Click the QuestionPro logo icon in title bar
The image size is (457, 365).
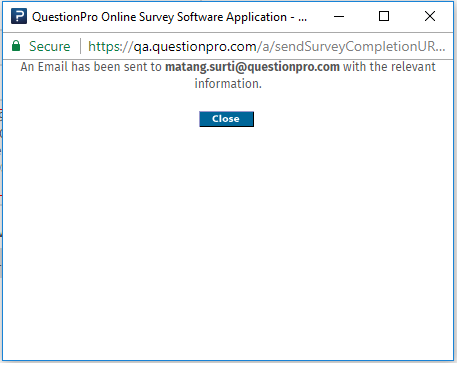pos(19,16)
